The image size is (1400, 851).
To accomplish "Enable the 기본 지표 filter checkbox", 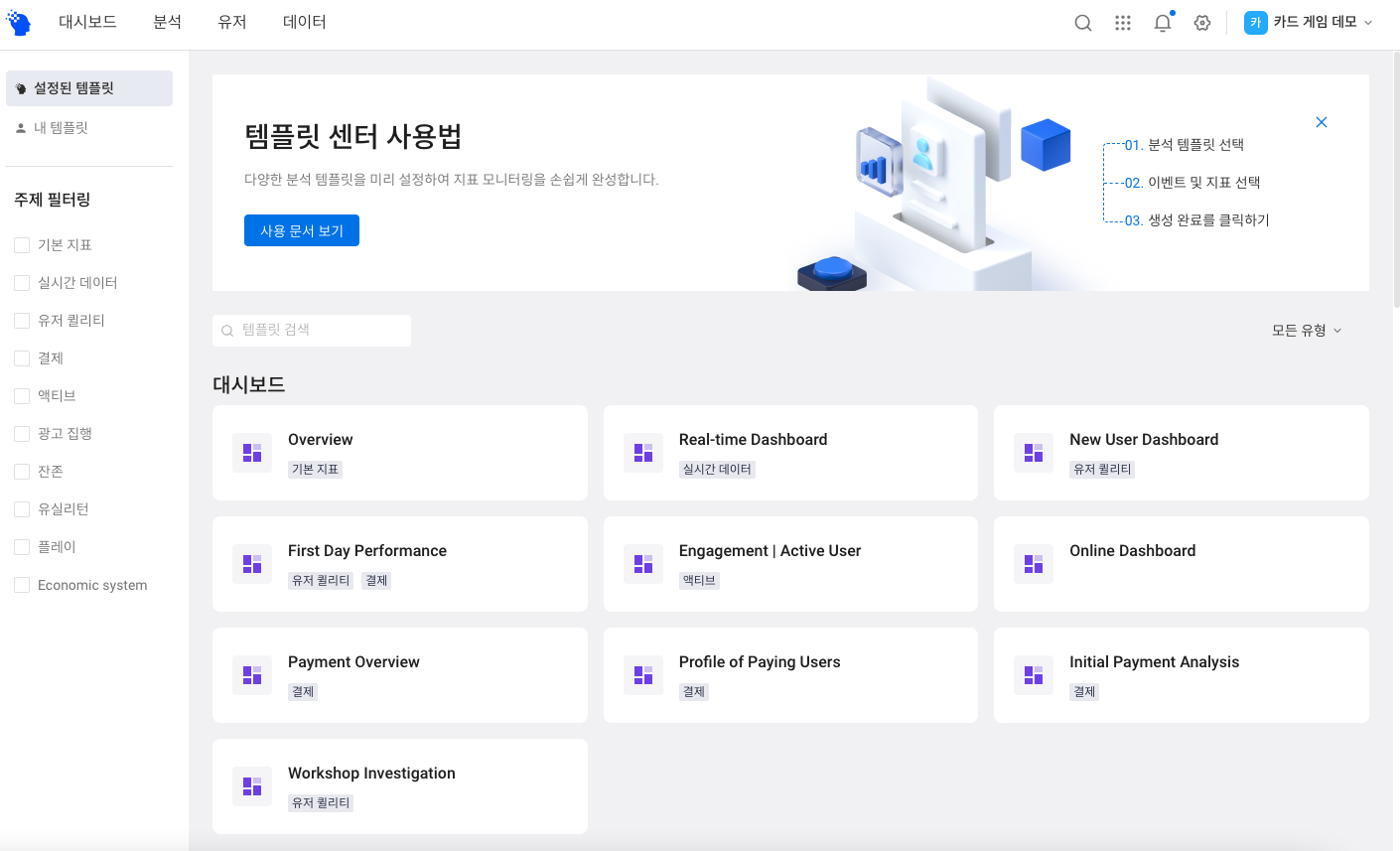I will tap(20, 244).
